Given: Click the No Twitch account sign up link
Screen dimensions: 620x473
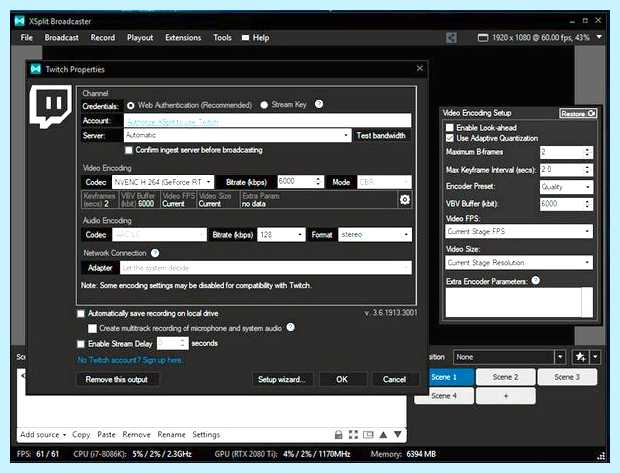Looking at the screenshot, I should (x=130, y=360).
